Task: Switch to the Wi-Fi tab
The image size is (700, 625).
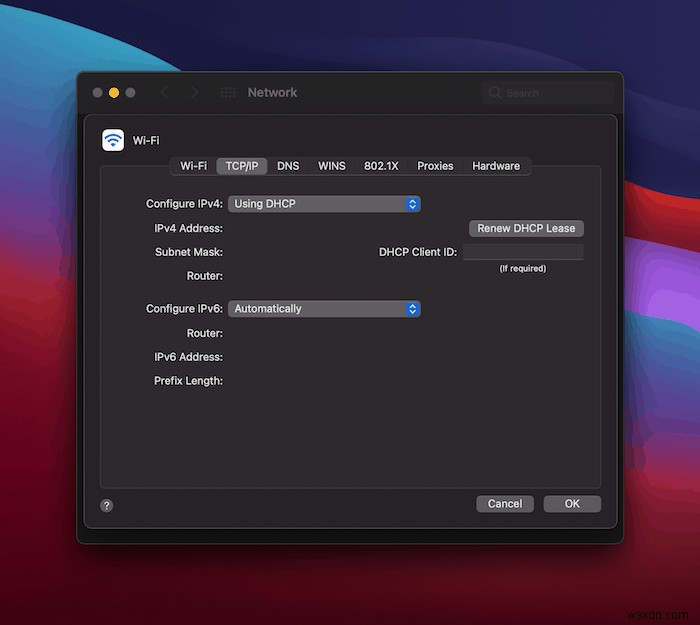Action: [x=193, y=166]
